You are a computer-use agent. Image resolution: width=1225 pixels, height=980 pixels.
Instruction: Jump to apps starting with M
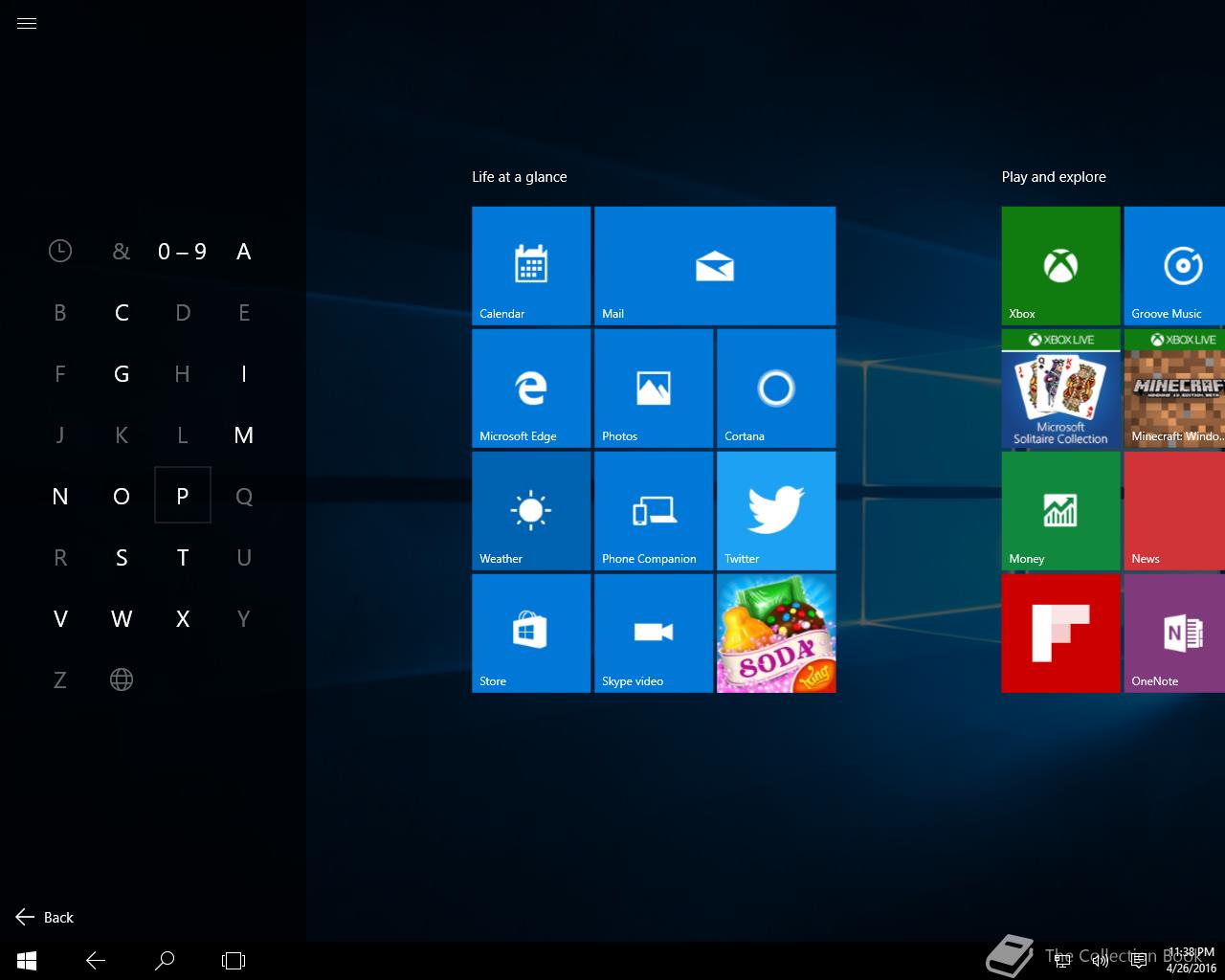pyautogui.click(x=244, y=435)
